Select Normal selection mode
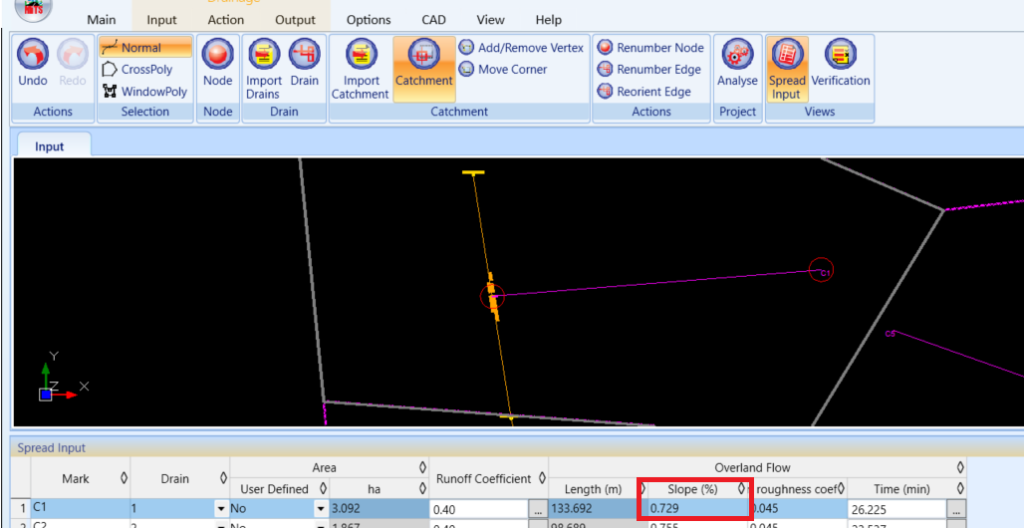 [x=146, y=48]
